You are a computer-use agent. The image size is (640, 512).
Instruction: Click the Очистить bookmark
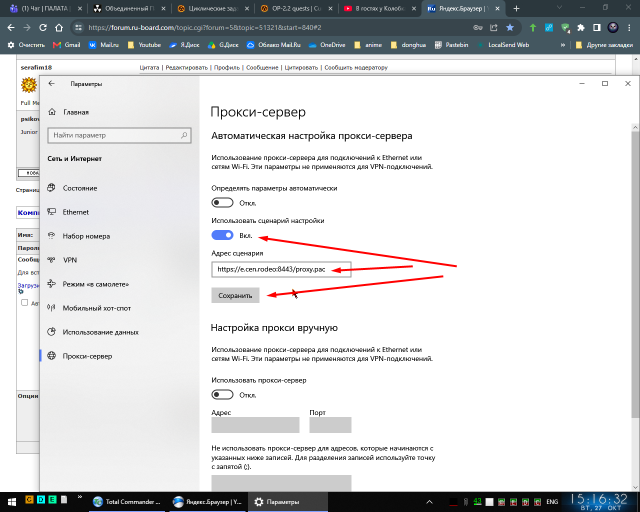point(26,45)
